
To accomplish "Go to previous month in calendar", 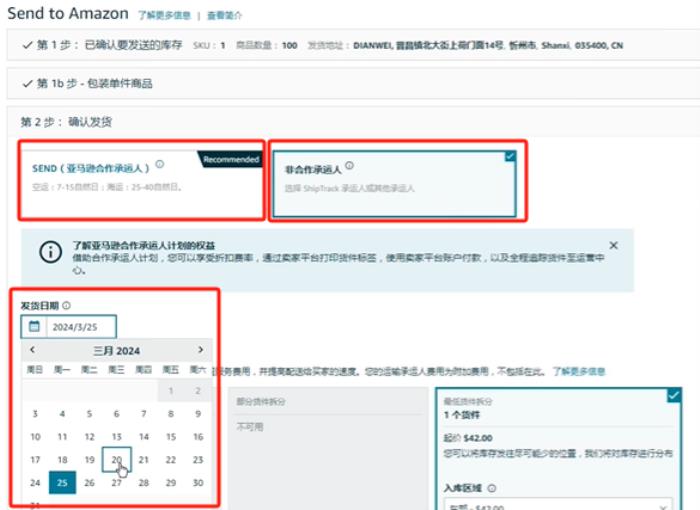I will [33, 350].
